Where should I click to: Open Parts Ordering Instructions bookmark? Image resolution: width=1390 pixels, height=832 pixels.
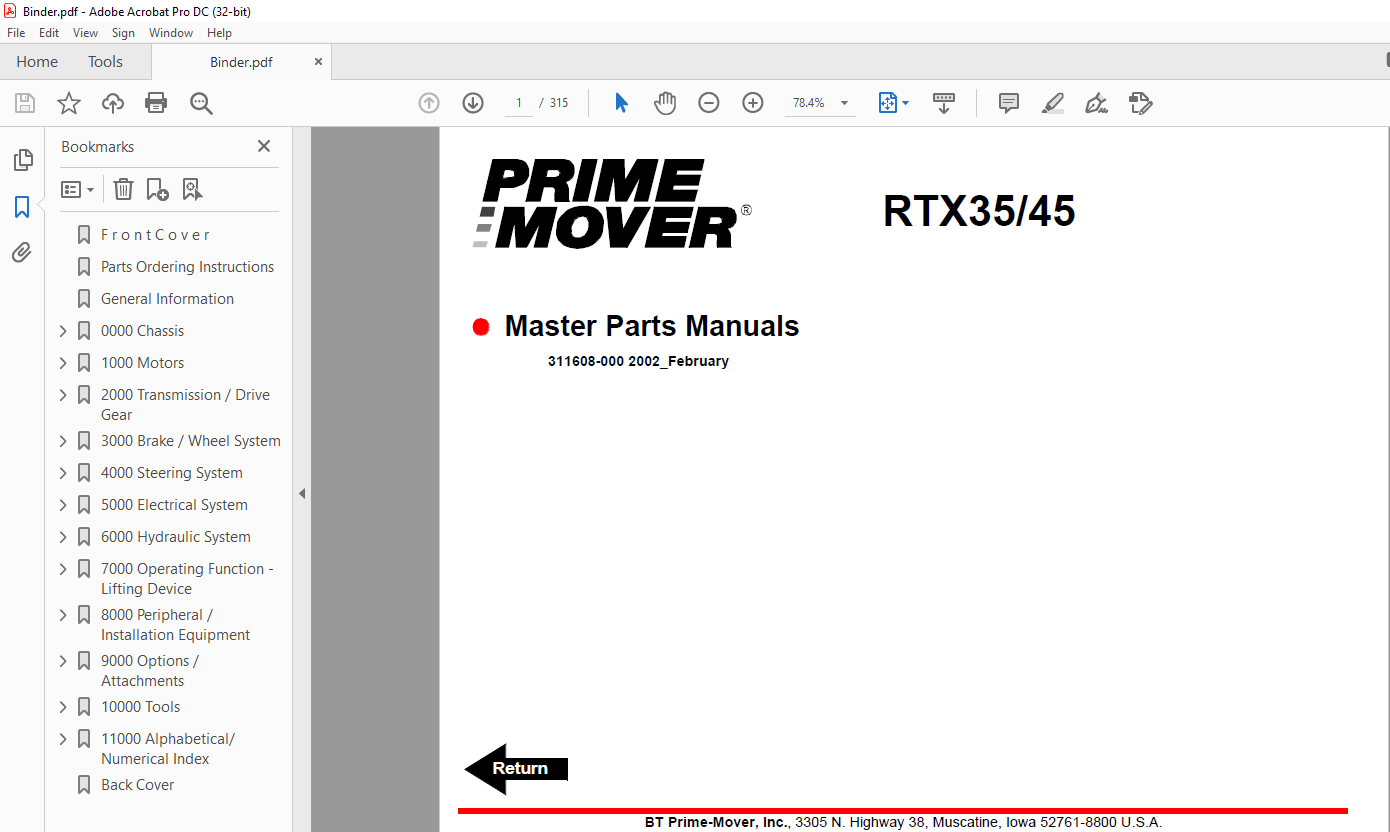[187, 267]
